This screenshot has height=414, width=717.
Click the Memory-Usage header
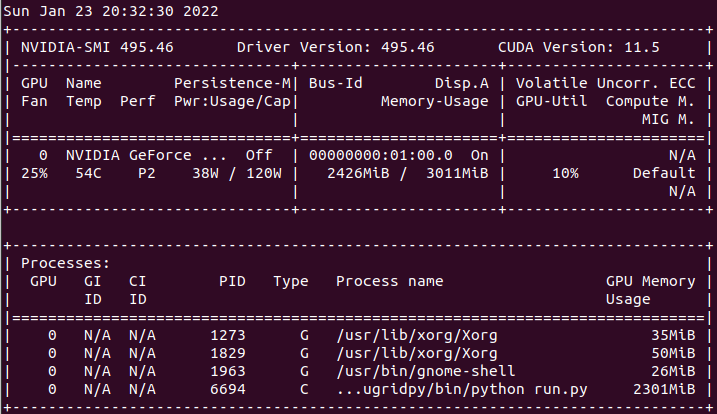coord(435,101)
